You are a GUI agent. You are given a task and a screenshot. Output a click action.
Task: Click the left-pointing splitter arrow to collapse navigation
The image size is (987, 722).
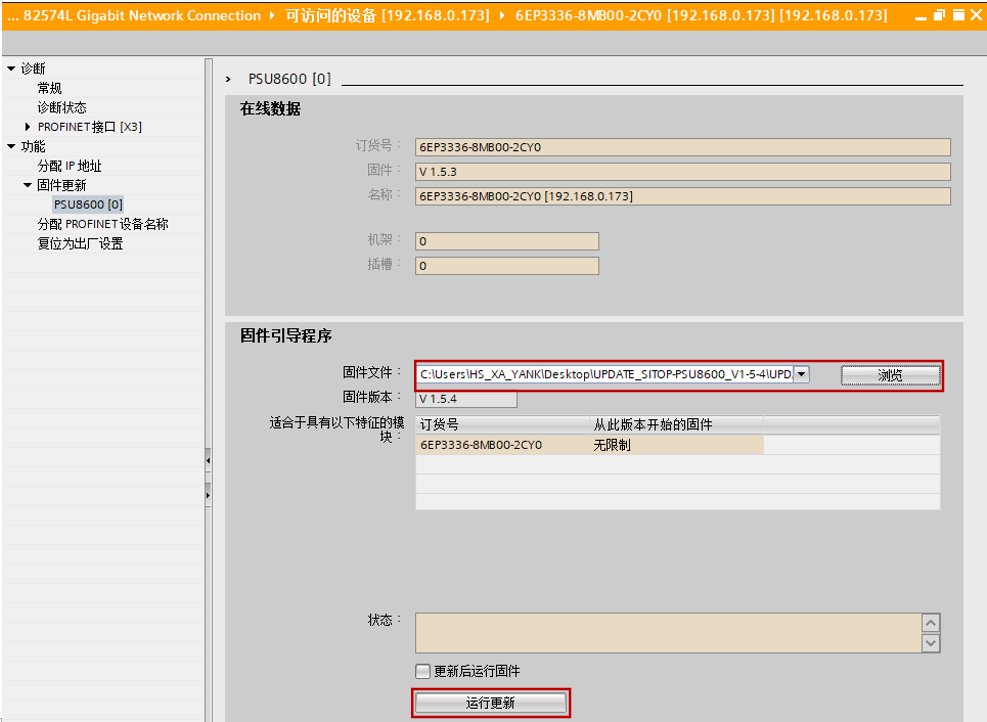click(x=208, y=461)
